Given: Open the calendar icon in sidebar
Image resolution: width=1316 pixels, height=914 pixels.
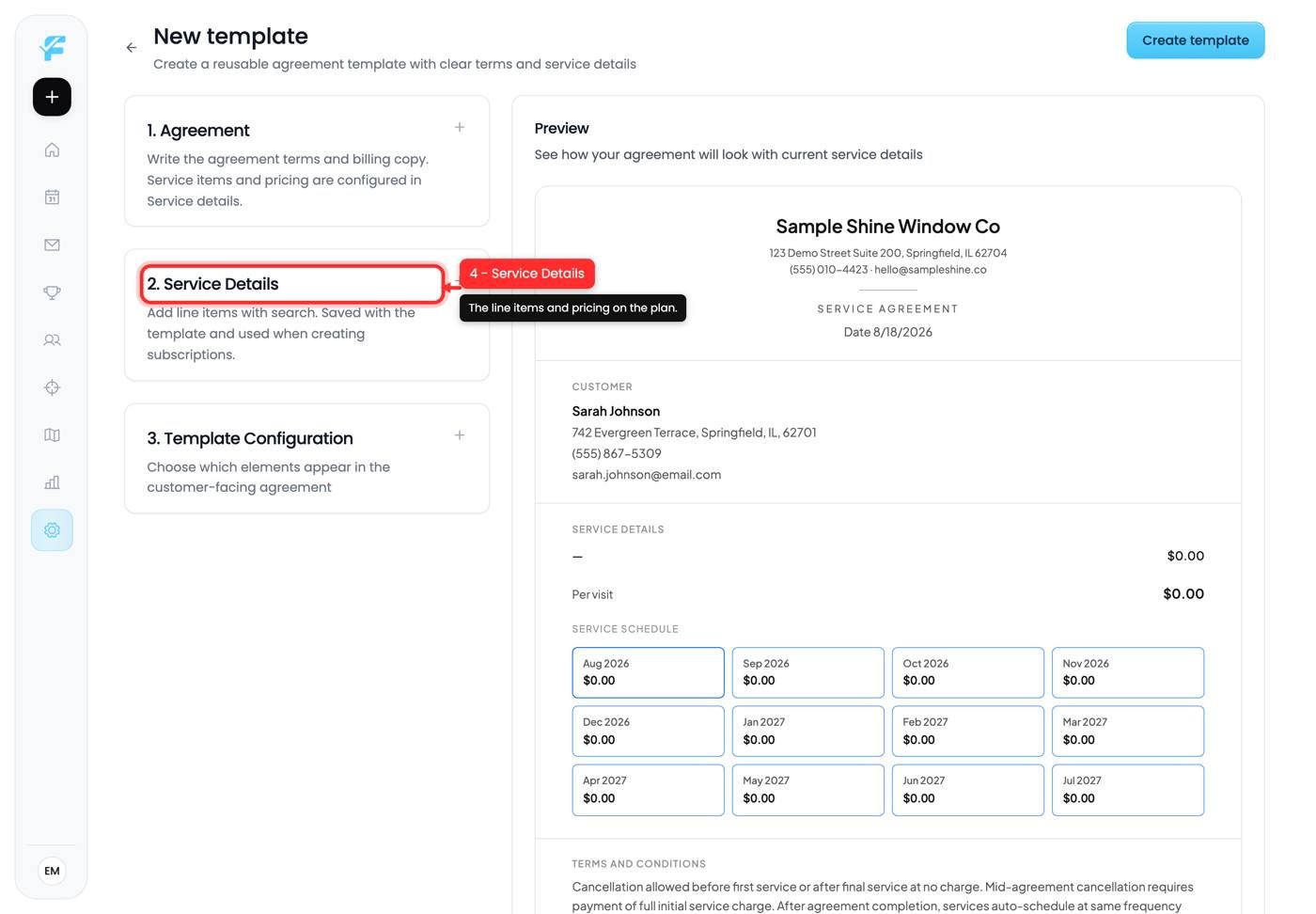Looking at the screenshot, I should click(52, 197).
